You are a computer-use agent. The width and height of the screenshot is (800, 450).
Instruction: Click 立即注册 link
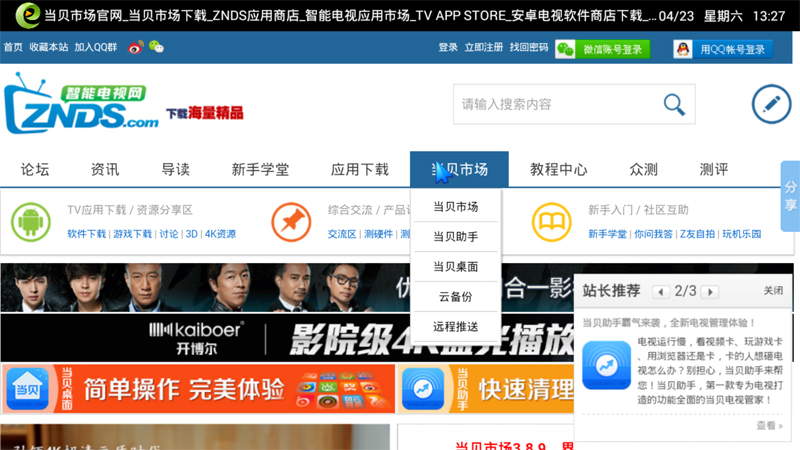tap(483, 47)
